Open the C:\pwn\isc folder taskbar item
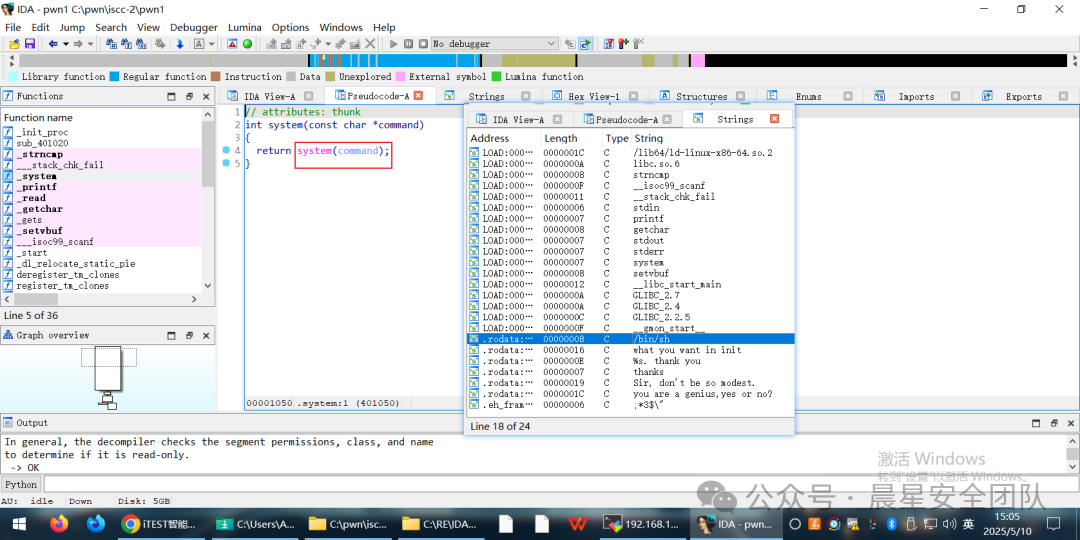1080x540 pixels. (349, 524)
